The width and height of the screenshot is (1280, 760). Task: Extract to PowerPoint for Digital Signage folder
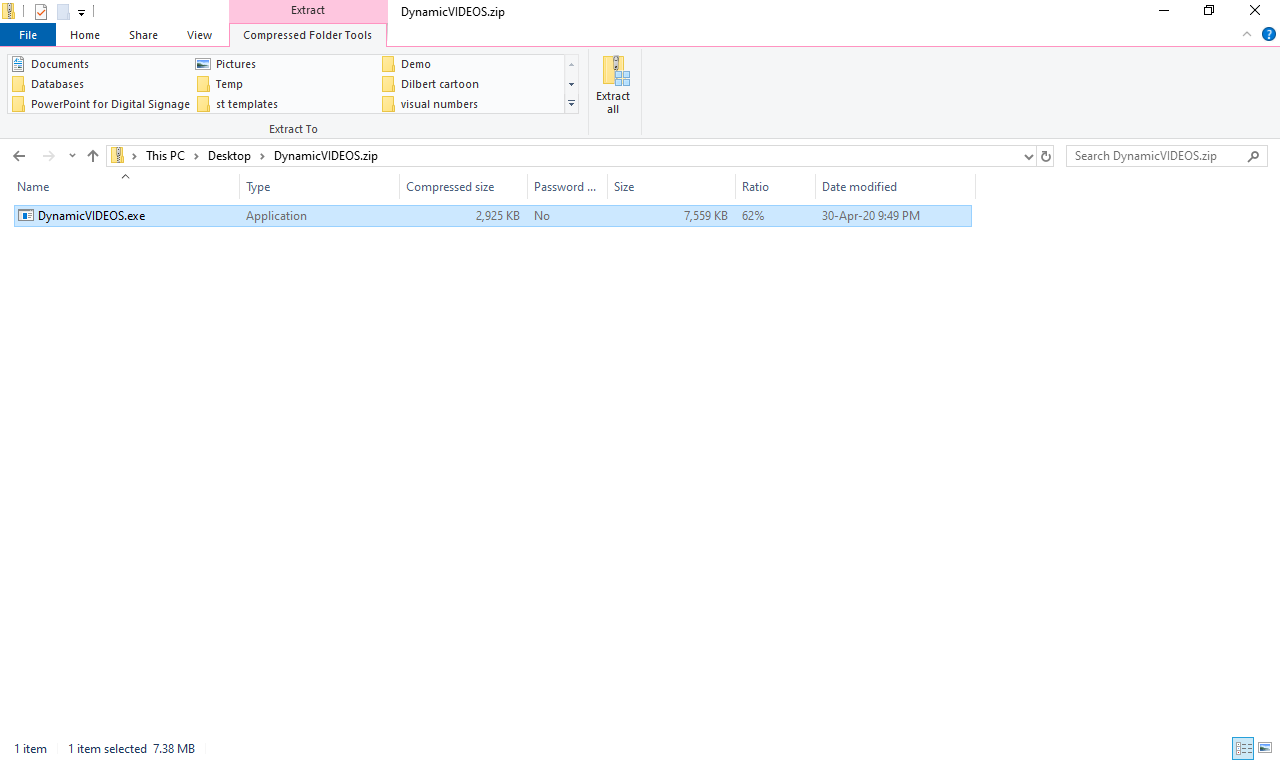click(x=101, y=104)
